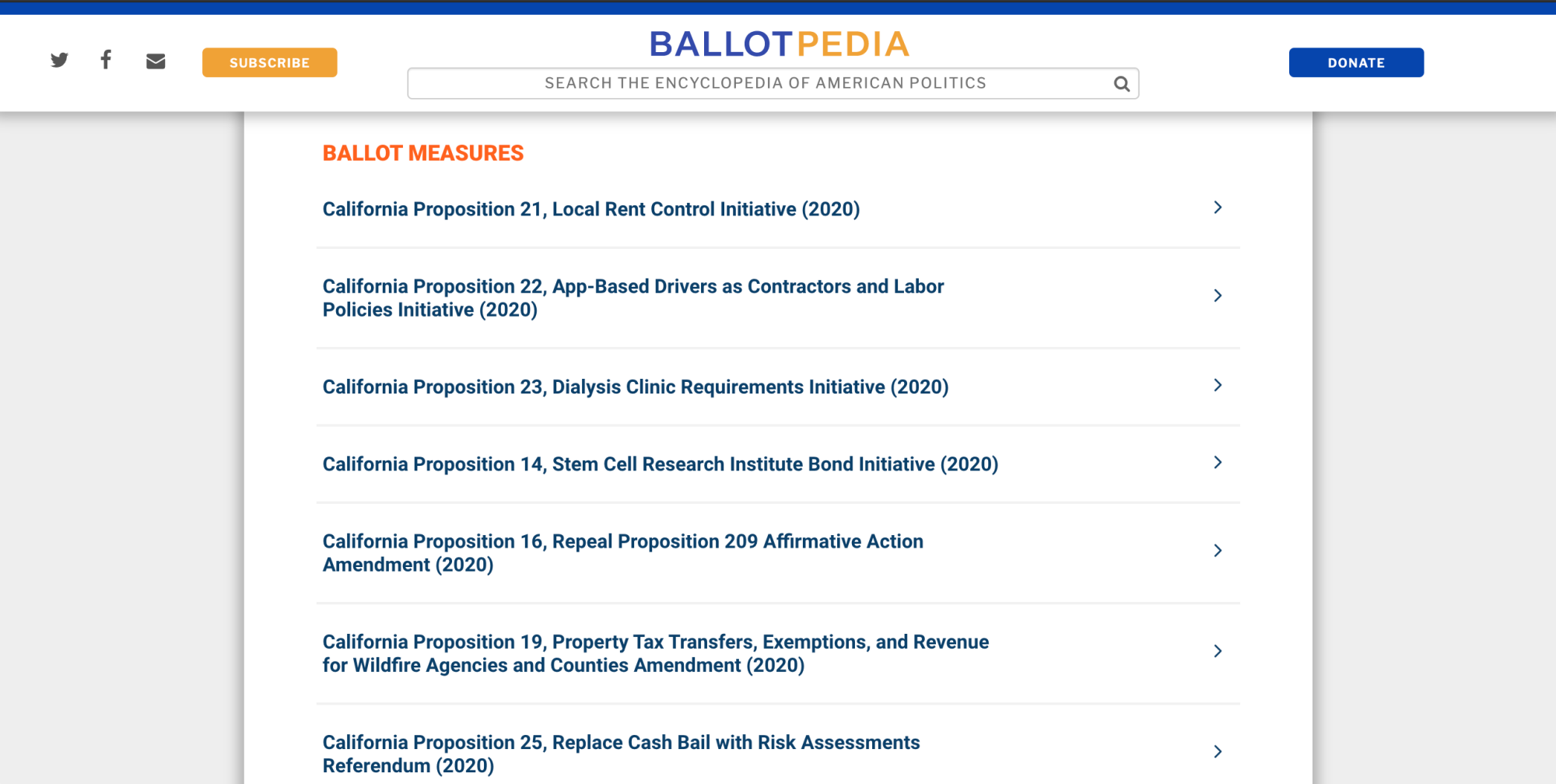Open Proposition 14 Stem Cell Research link
The width and height of the screenshot is (1556, 784).
tap(660, 464)
